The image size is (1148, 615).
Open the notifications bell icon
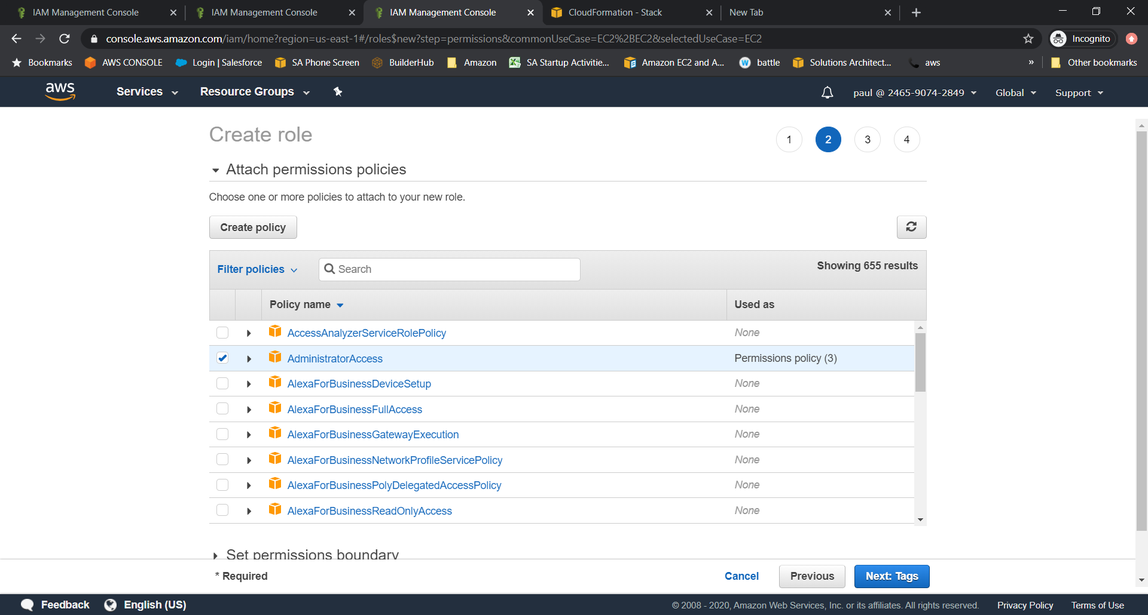(x=827, y=92)
